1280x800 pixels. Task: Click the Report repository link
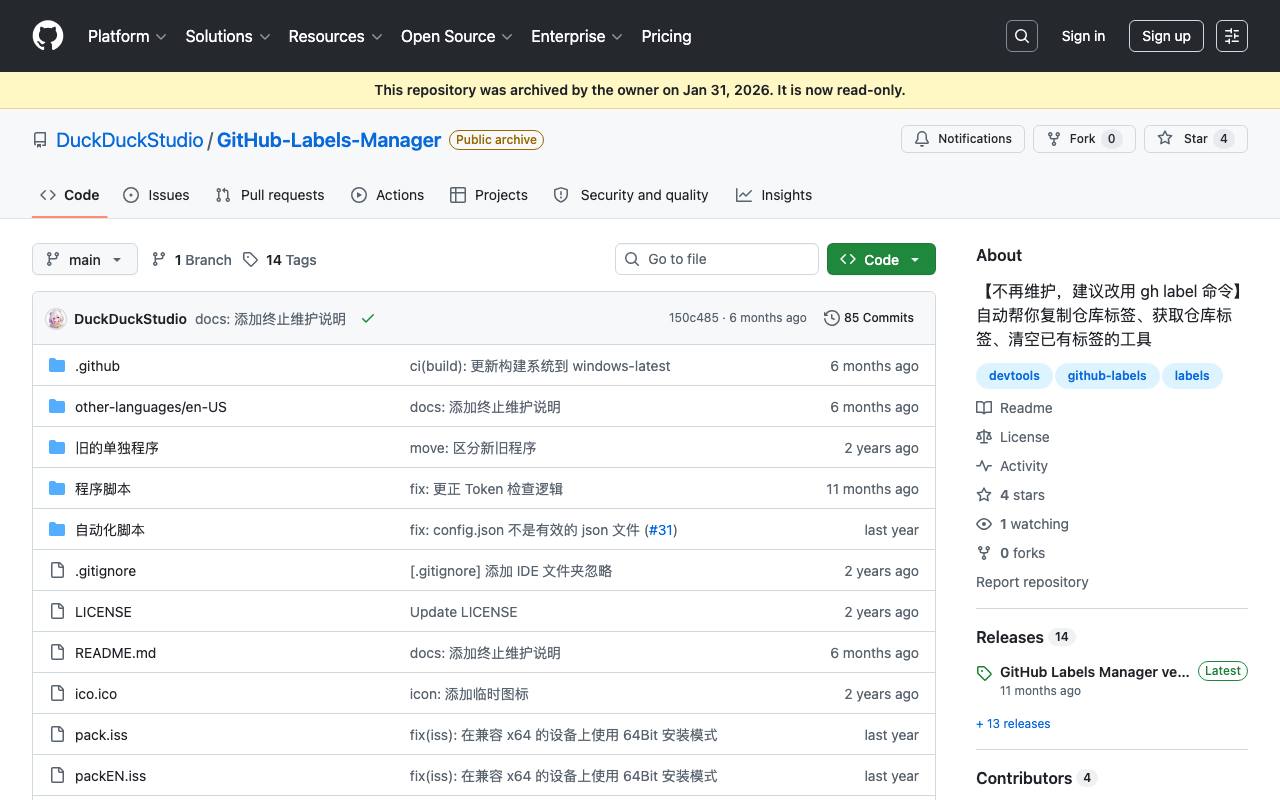pyautogui.click(x=1032, y=582)
